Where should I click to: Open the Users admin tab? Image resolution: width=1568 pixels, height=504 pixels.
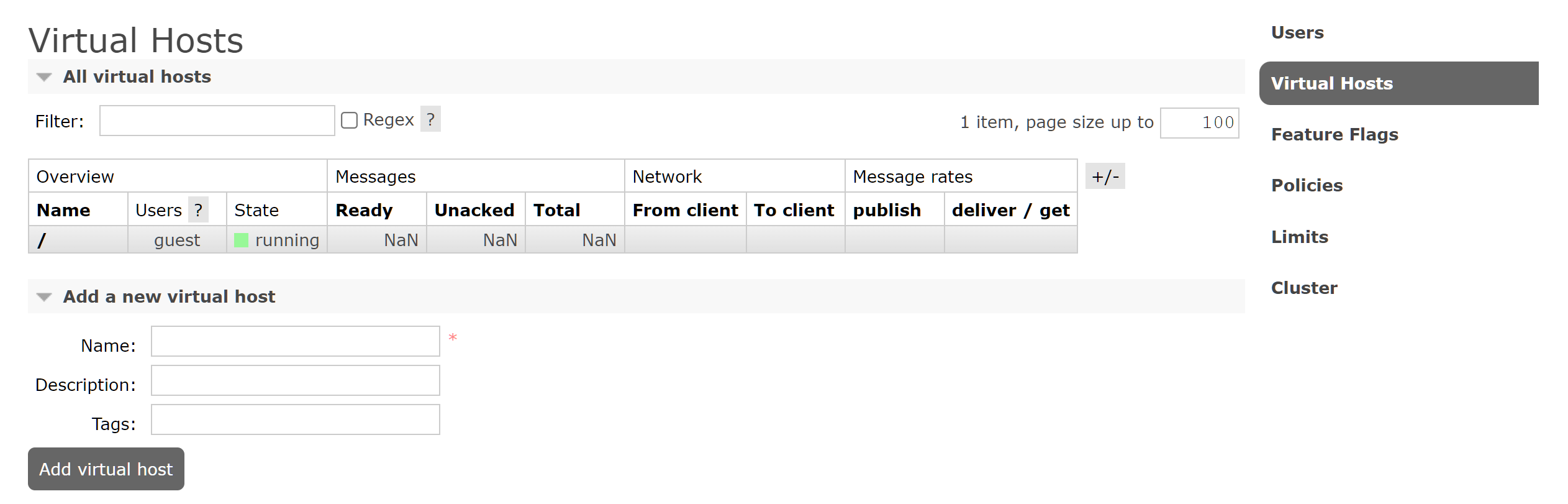tap(1297, 32)
